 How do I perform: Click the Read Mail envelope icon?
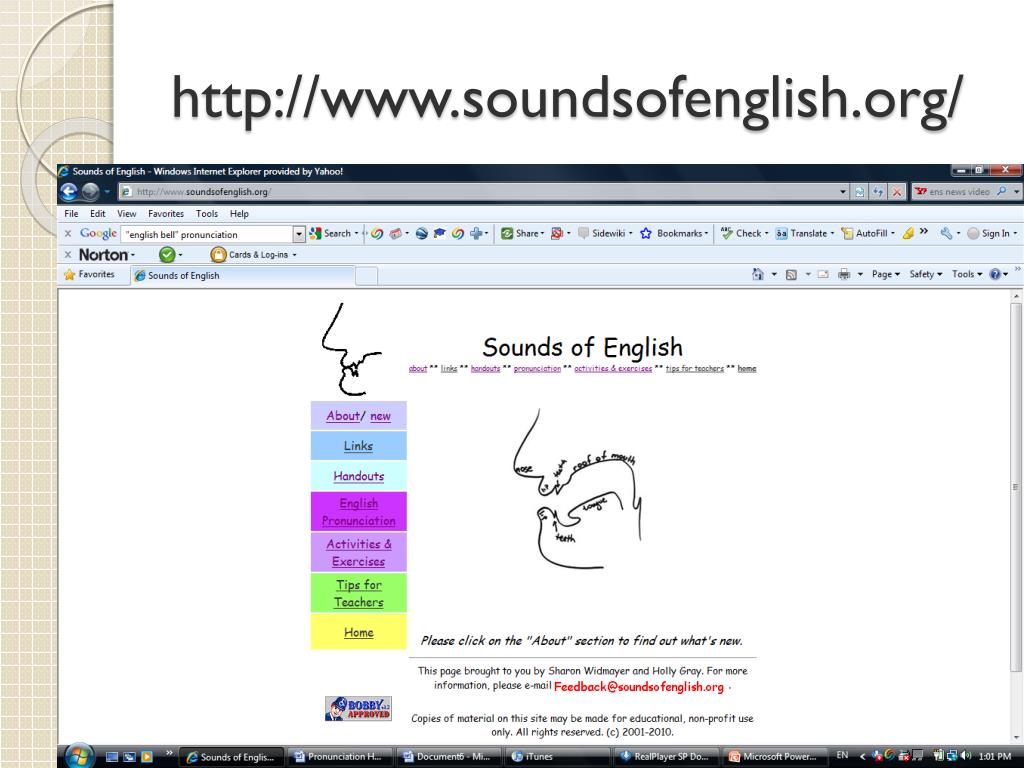[x=823, y=274]
